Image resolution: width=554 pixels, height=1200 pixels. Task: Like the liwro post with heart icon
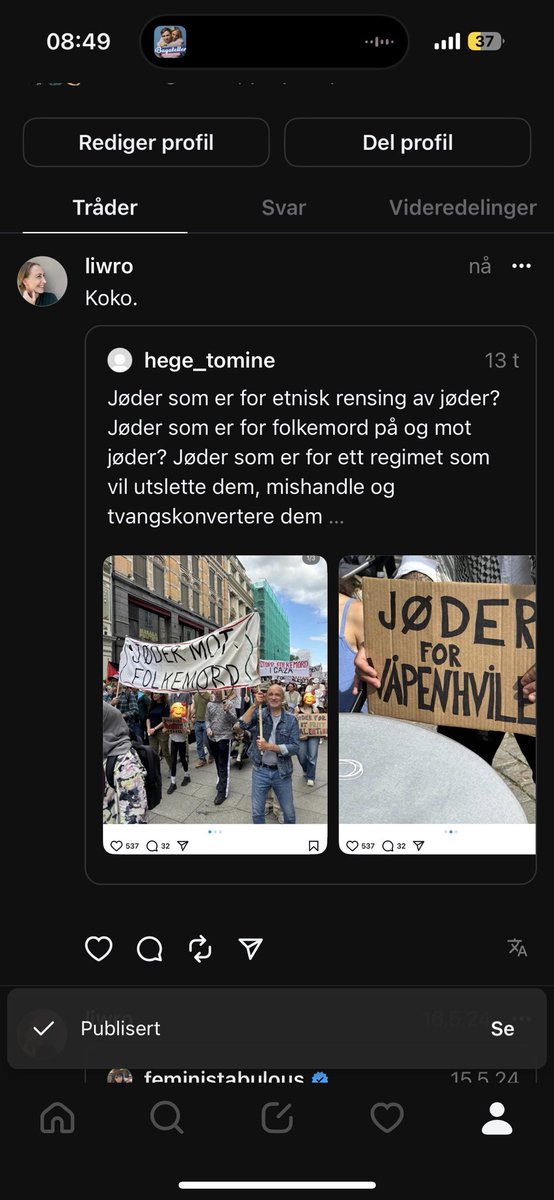[98, 948]
